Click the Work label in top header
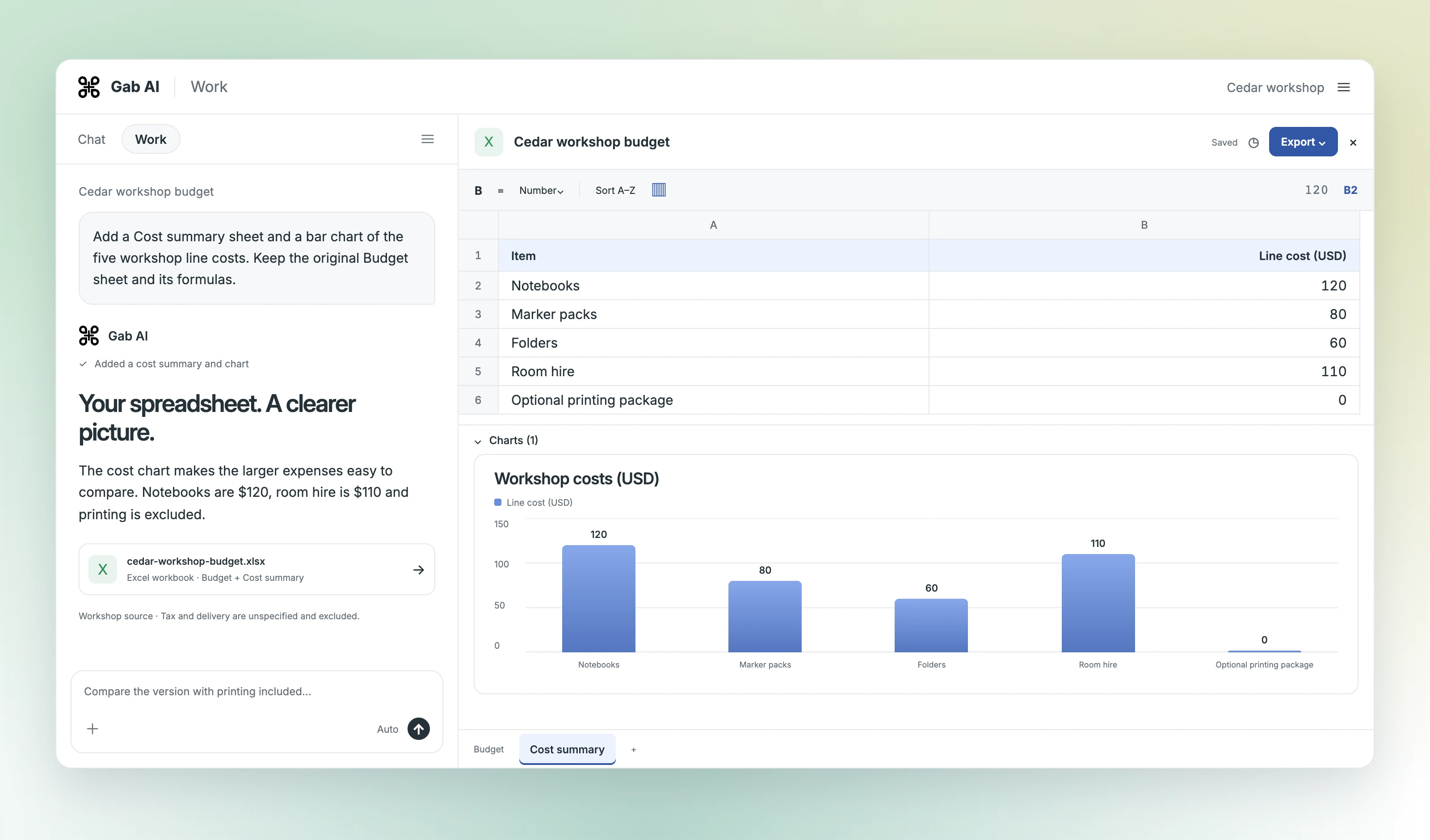This screenshot has width=1430, height=840. click(209, 87)
